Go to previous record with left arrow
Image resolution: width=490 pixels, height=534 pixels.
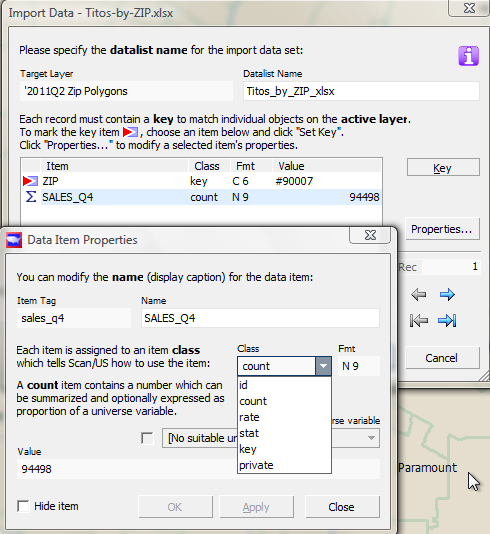pyautogui.click(x=418, y=294)
